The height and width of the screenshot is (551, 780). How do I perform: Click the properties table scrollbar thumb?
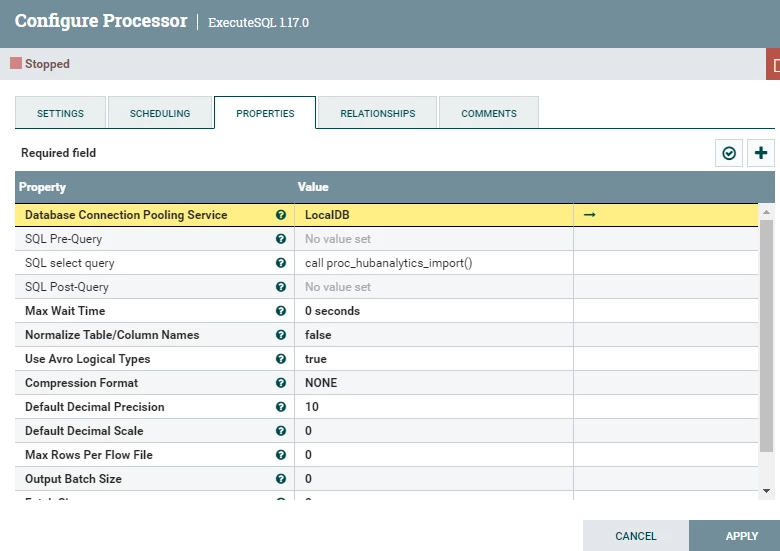pos(767,336)
